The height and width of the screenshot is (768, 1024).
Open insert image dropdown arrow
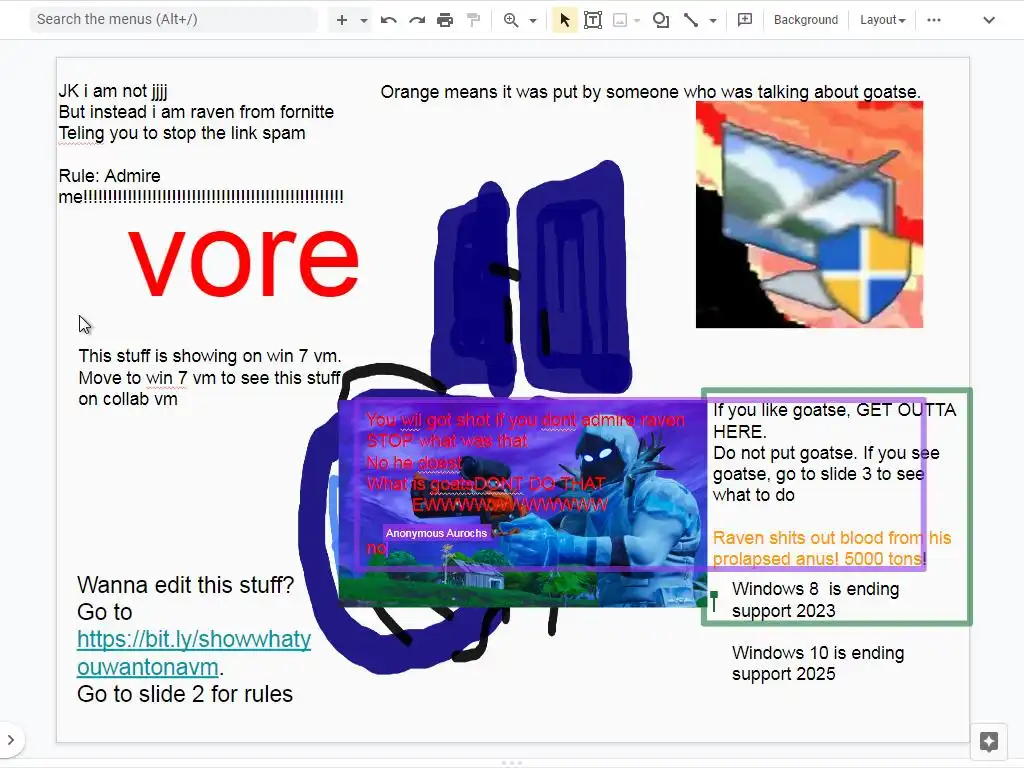click(x=637, y=20)
